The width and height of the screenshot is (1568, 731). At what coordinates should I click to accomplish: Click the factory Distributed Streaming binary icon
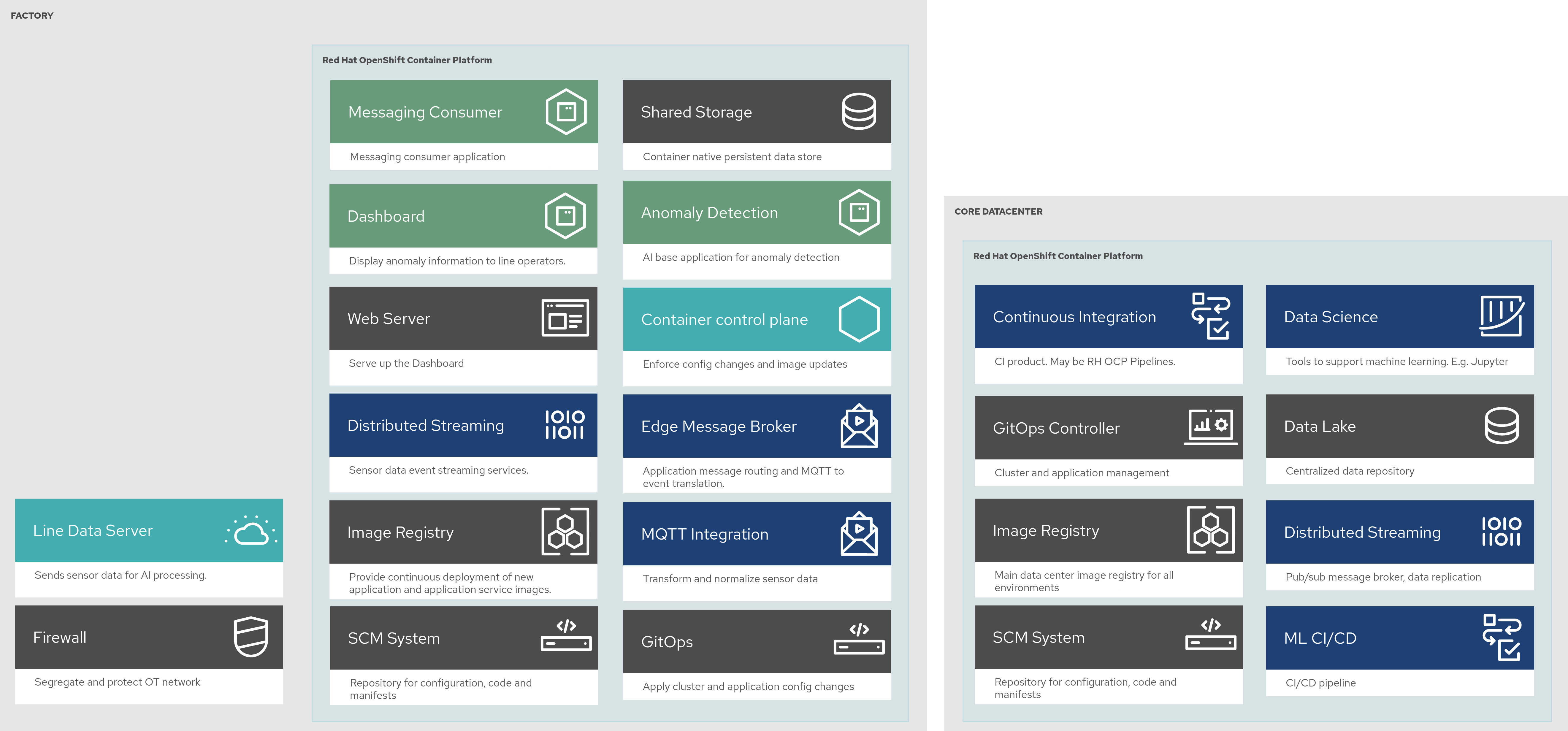click(565, 425)
